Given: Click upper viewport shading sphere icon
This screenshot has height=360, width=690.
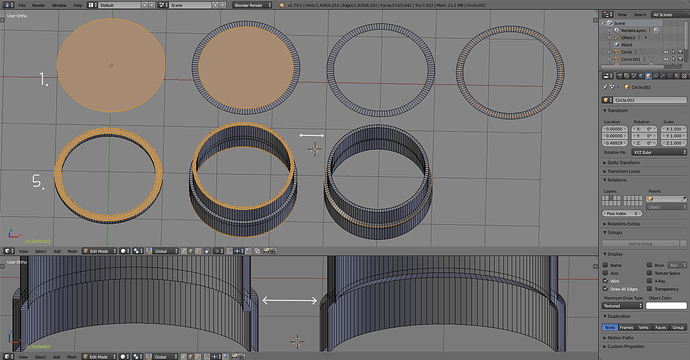Looking at the screenshot, I should [124, 251].
